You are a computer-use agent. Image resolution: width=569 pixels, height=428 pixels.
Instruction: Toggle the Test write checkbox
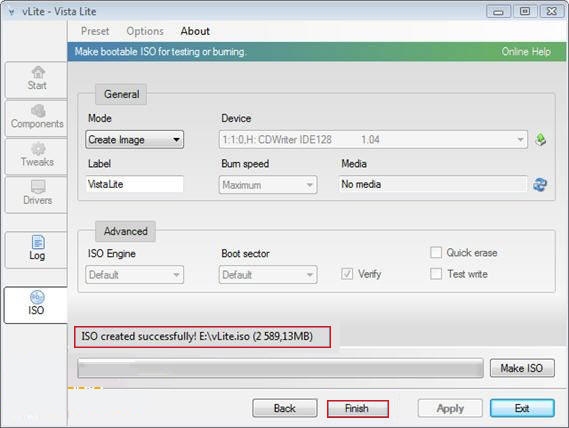436,274
